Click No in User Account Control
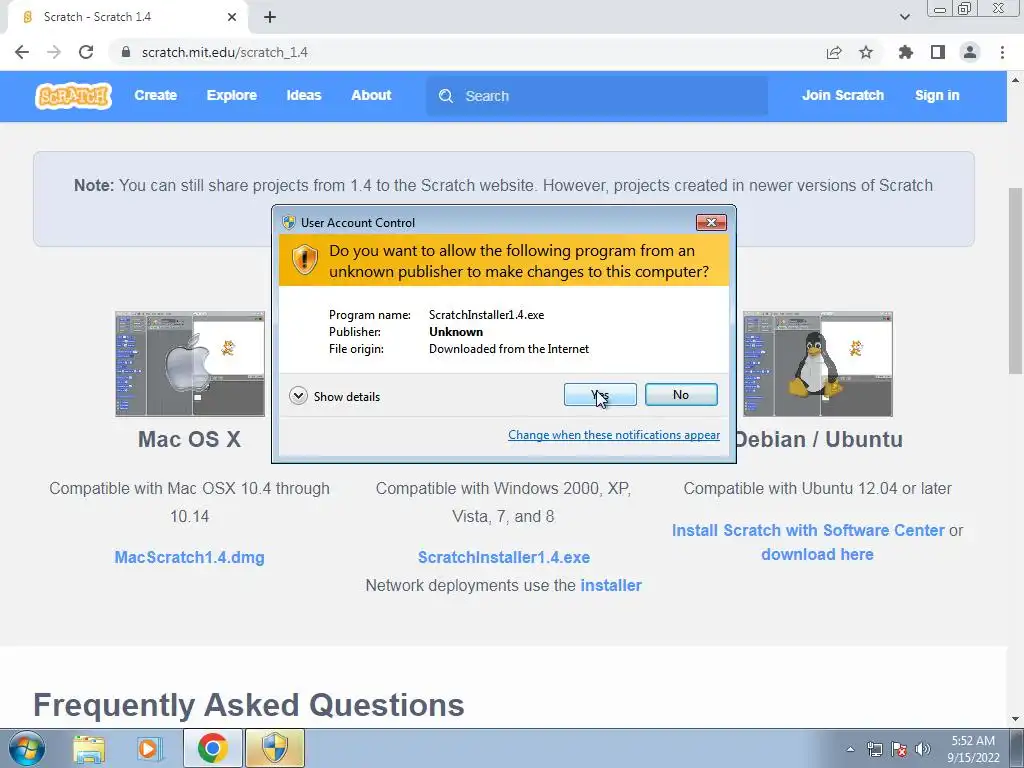1024x768 pixels. point(681,394)
